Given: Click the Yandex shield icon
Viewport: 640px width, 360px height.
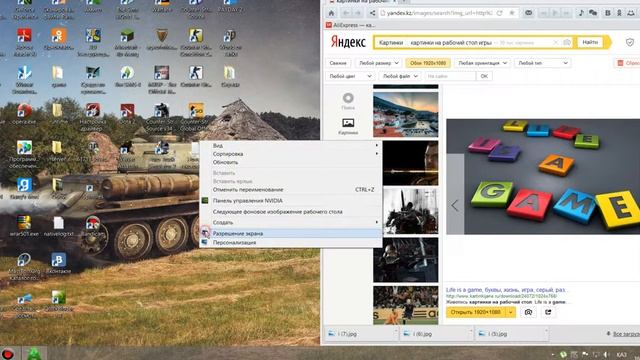Looking at the screenshot, I should pyautogui.click(x=630, y=42).
